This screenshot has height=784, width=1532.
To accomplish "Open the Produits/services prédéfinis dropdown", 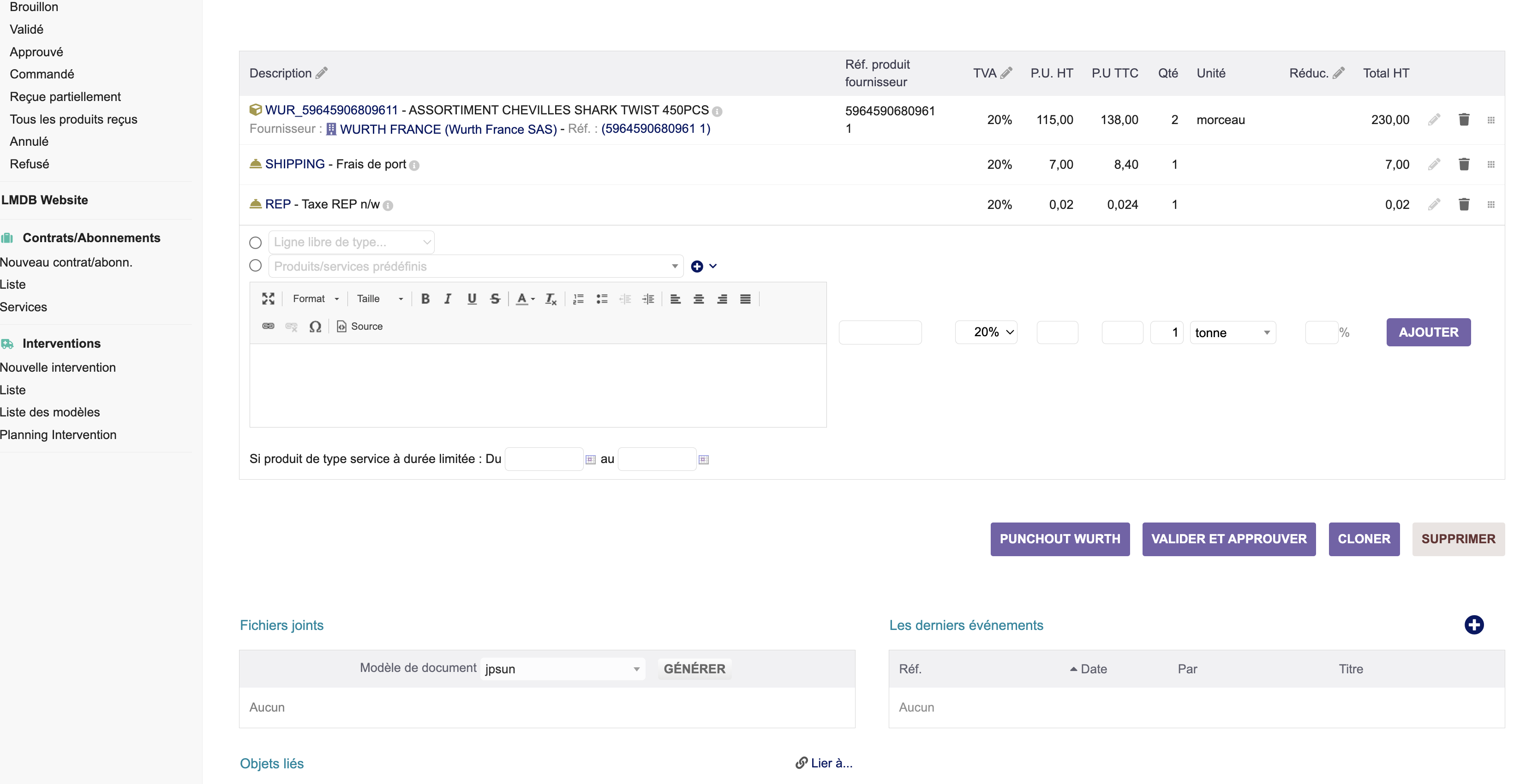I will tap(476, 266).
